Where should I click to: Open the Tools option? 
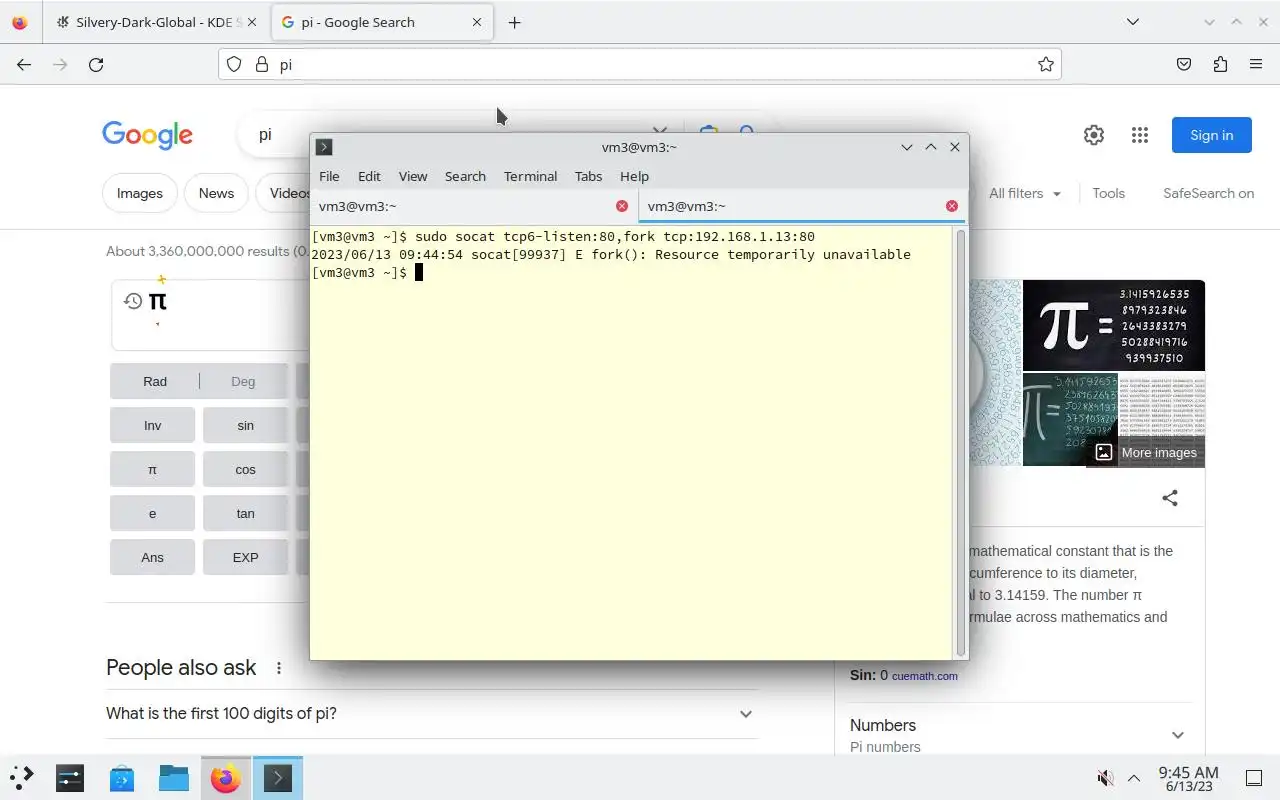click(1108, 193)
